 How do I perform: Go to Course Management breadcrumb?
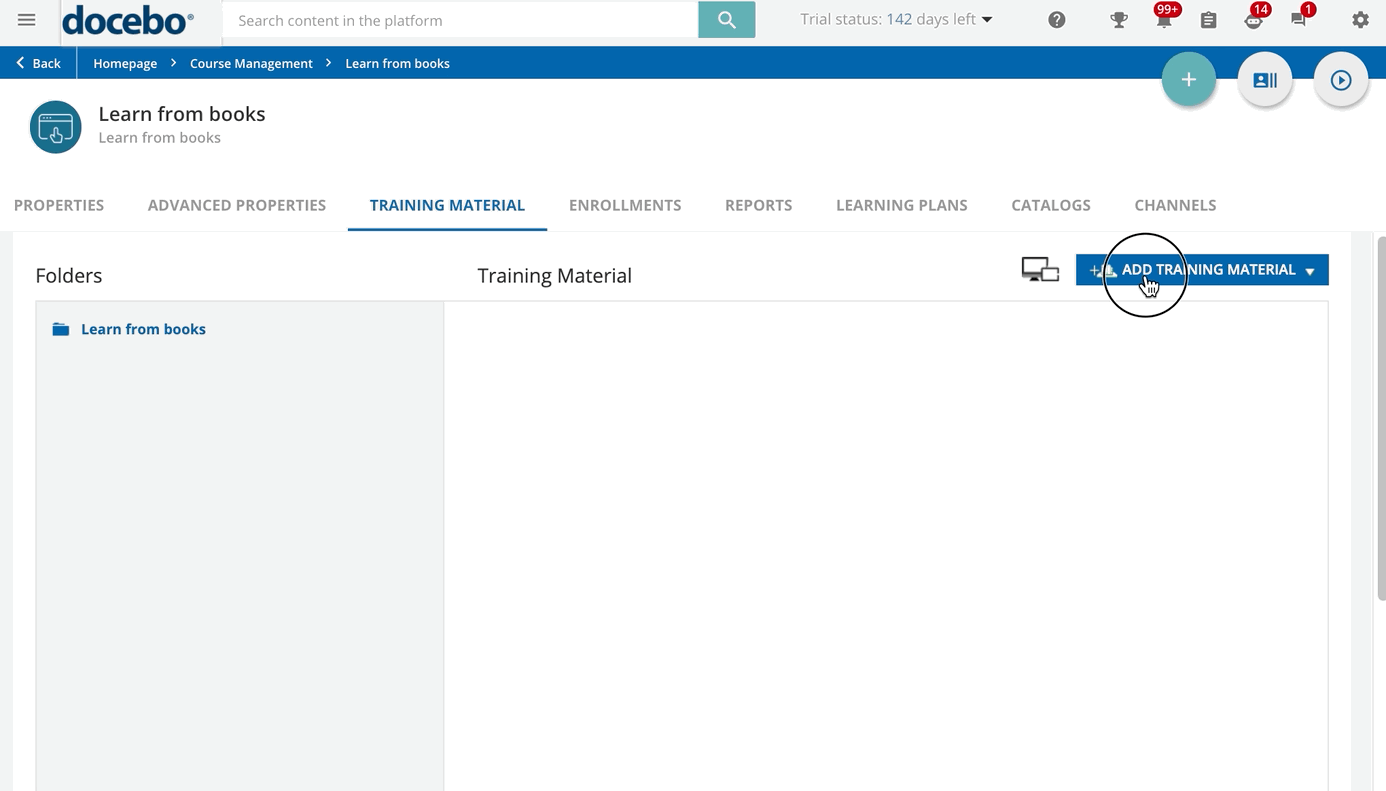[x=251, y=63]
